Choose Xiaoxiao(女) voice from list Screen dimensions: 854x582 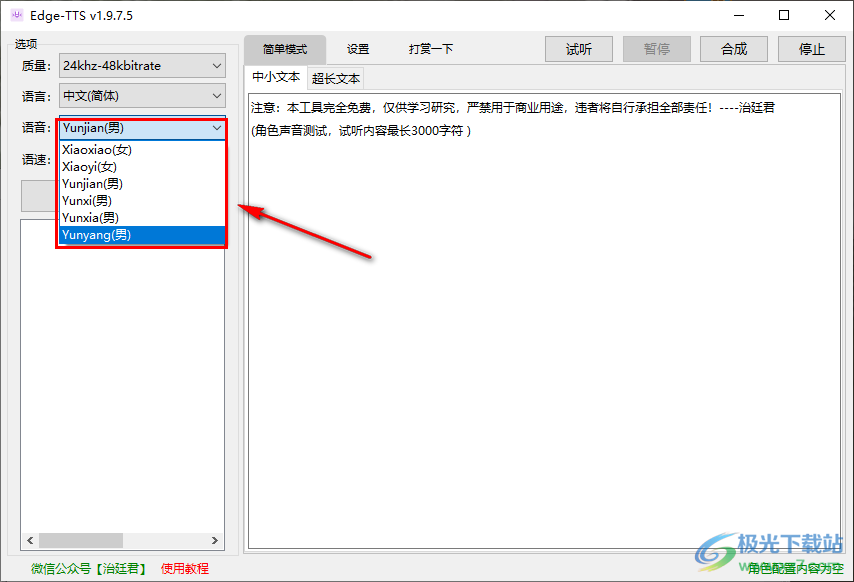pos(142,150)
